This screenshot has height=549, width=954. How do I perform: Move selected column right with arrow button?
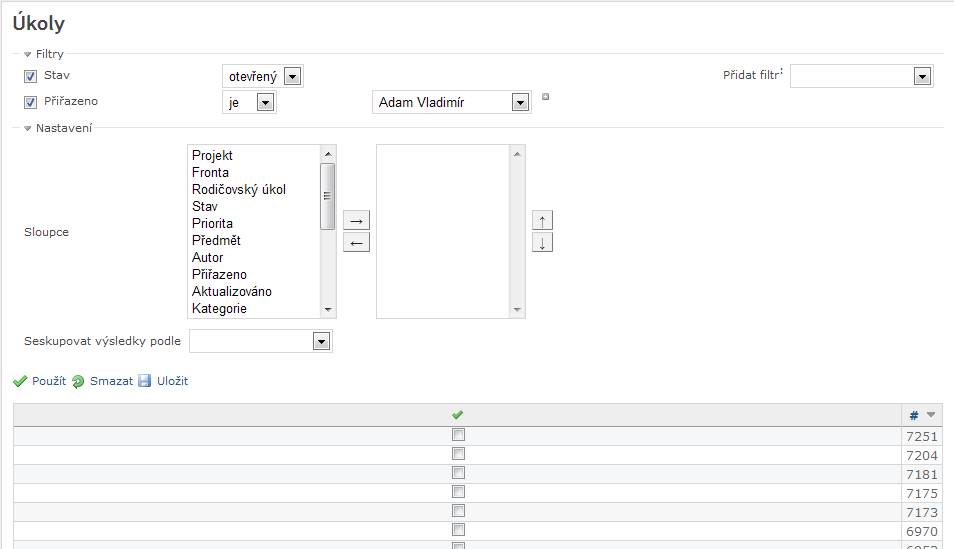coord(356,220)
